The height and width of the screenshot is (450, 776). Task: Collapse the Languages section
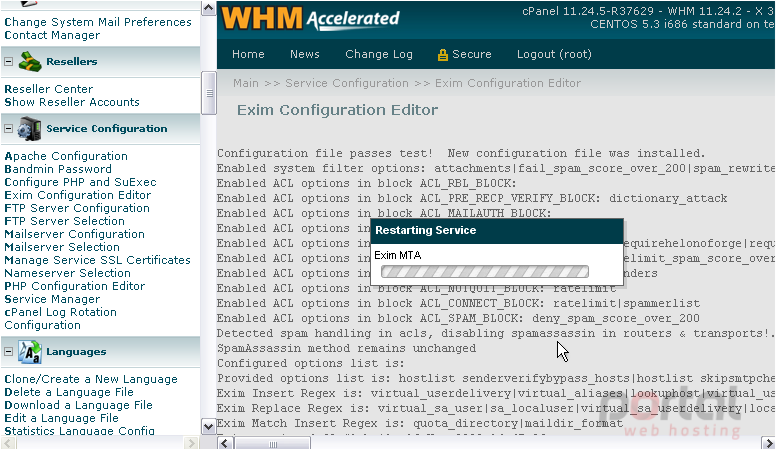click(x=8, y=351)
